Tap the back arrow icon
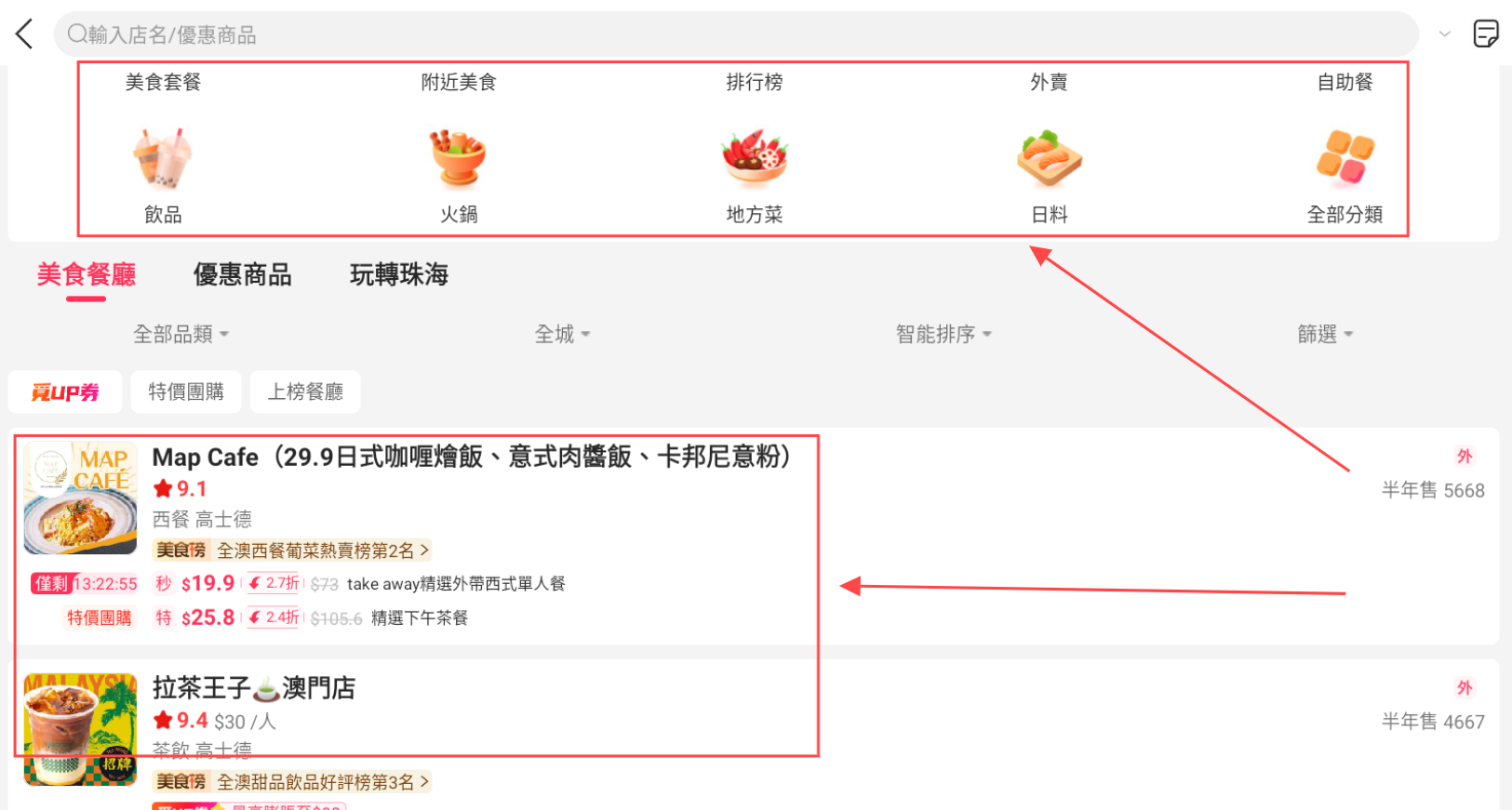The width and height of the screenshot is (1512, 810). click(x=24, y=34)
